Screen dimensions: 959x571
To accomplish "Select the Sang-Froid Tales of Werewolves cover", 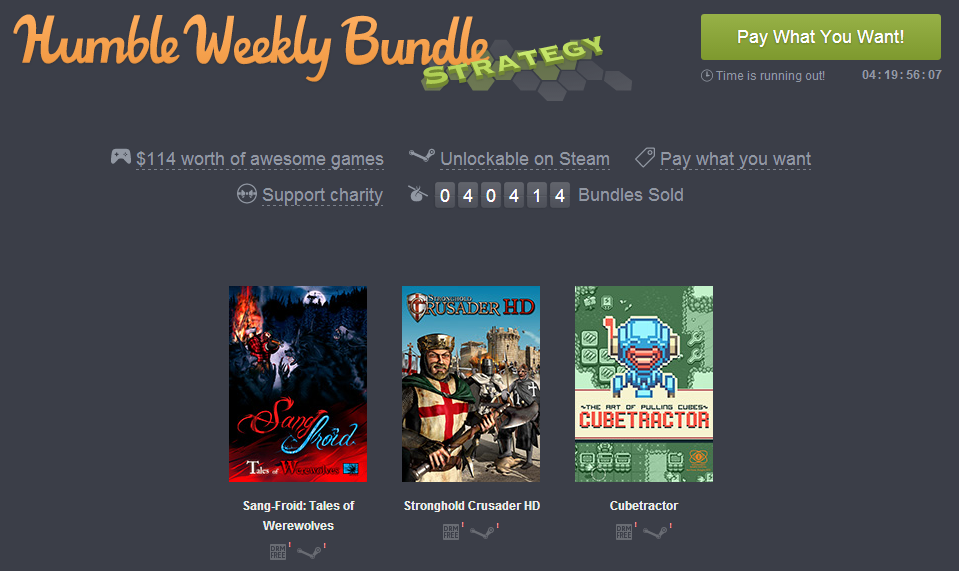I will pos(298,384).
